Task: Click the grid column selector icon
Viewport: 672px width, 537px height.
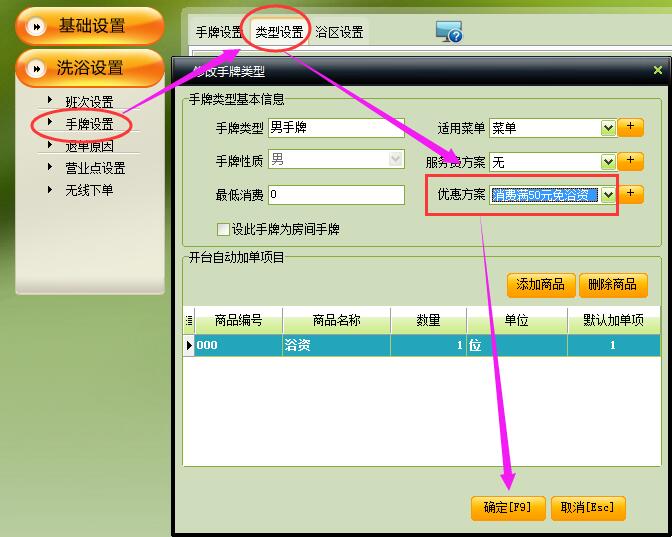Action: 189,320
